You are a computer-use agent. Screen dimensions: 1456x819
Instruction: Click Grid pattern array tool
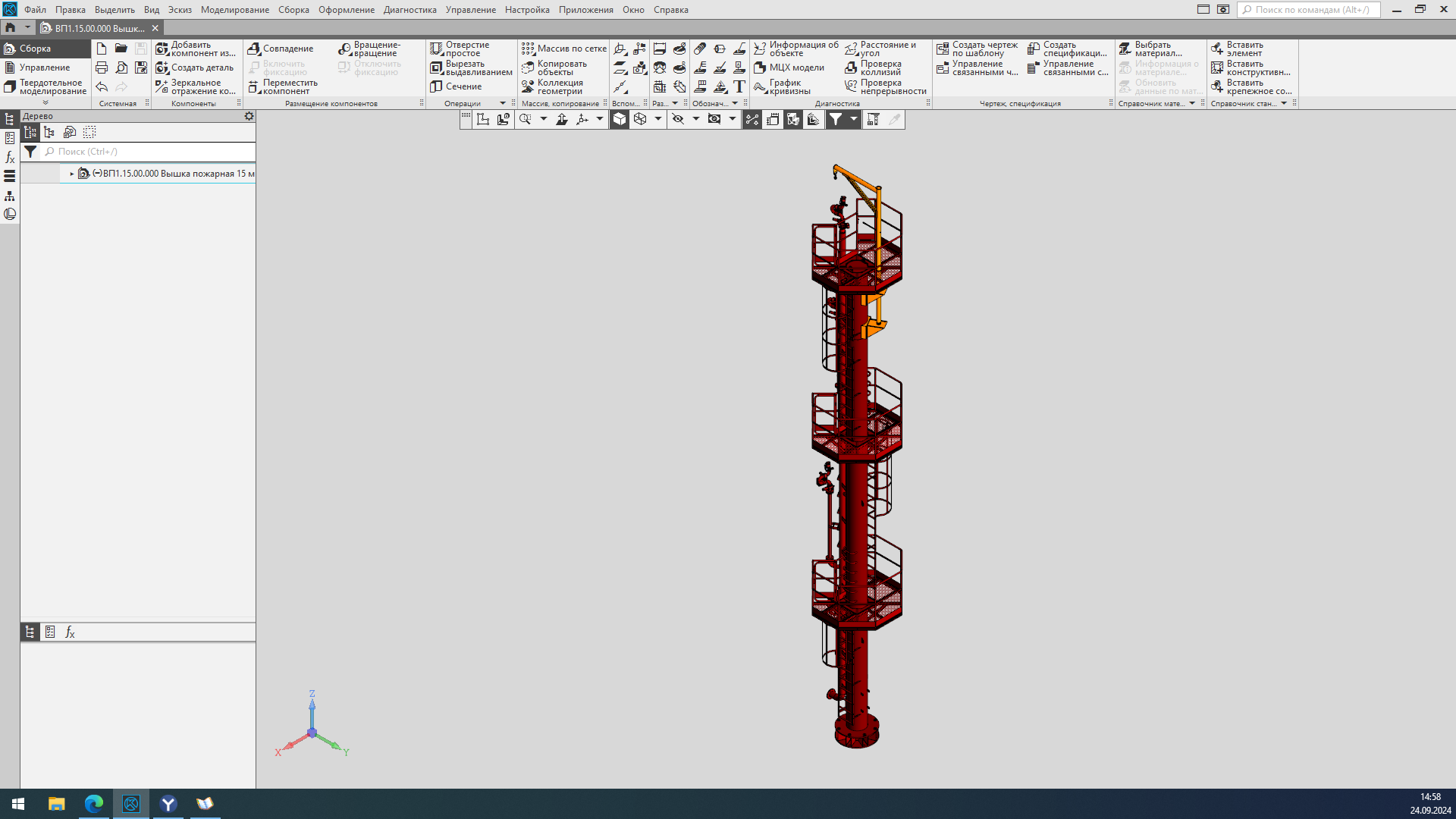528,49
